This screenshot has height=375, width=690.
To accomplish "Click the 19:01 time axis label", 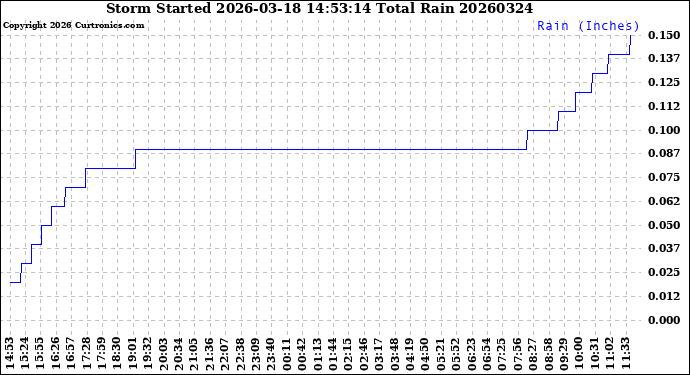I will 132,353.
